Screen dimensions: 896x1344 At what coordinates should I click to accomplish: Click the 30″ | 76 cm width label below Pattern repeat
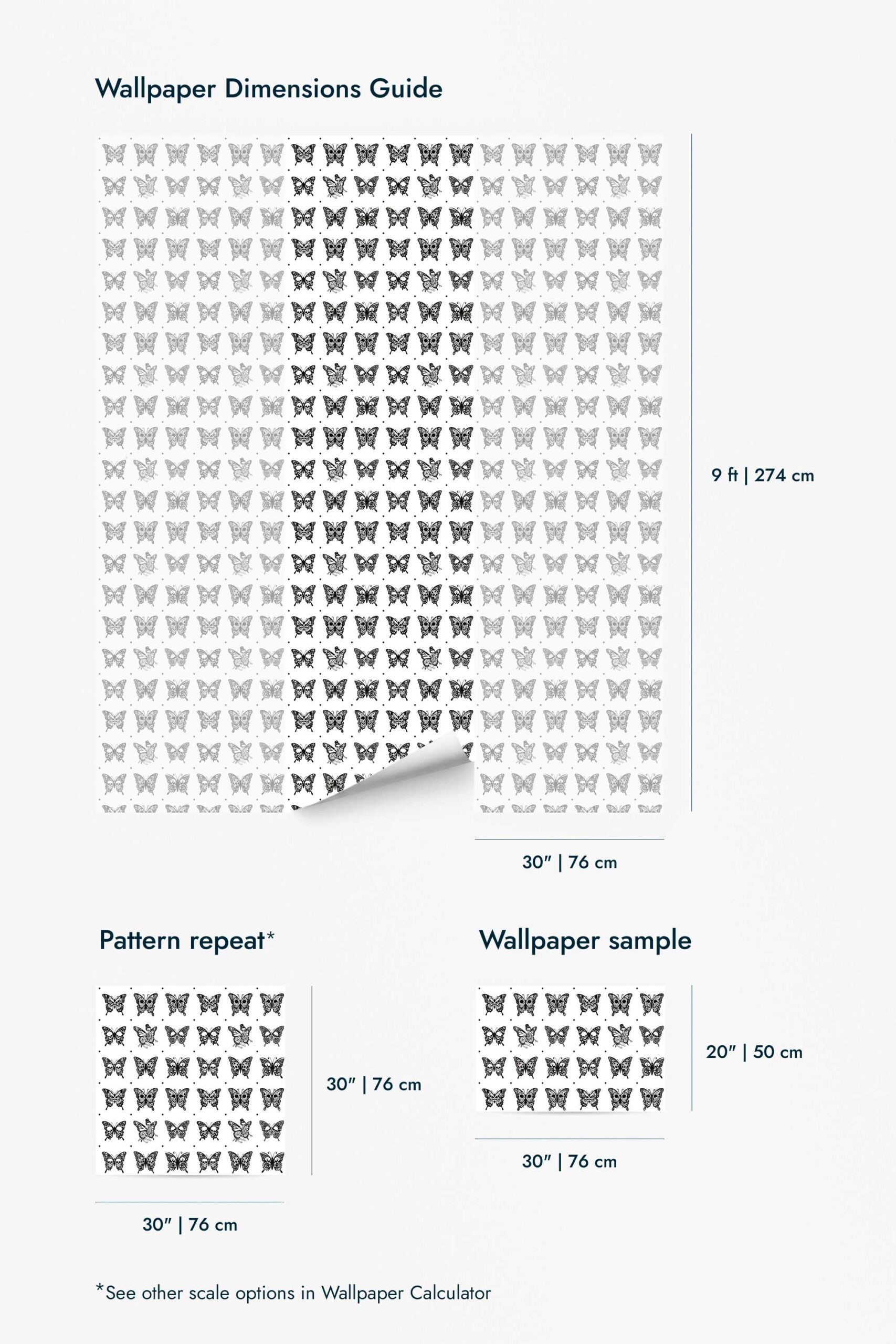(189, 1225)
